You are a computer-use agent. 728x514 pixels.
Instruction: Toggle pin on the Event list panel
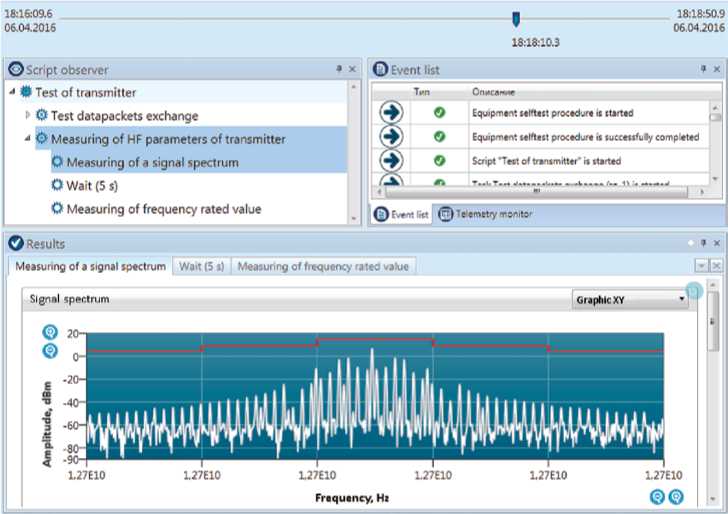[x=701, y=70]
